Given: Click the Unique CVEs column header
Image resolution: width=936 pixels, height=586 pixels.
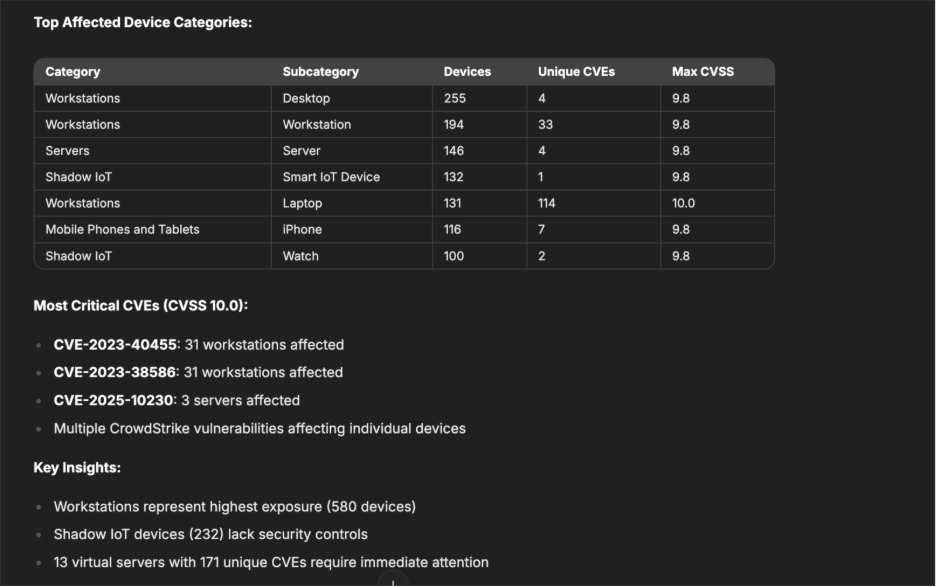Looking at the screenshot, I should pos(576,72).
